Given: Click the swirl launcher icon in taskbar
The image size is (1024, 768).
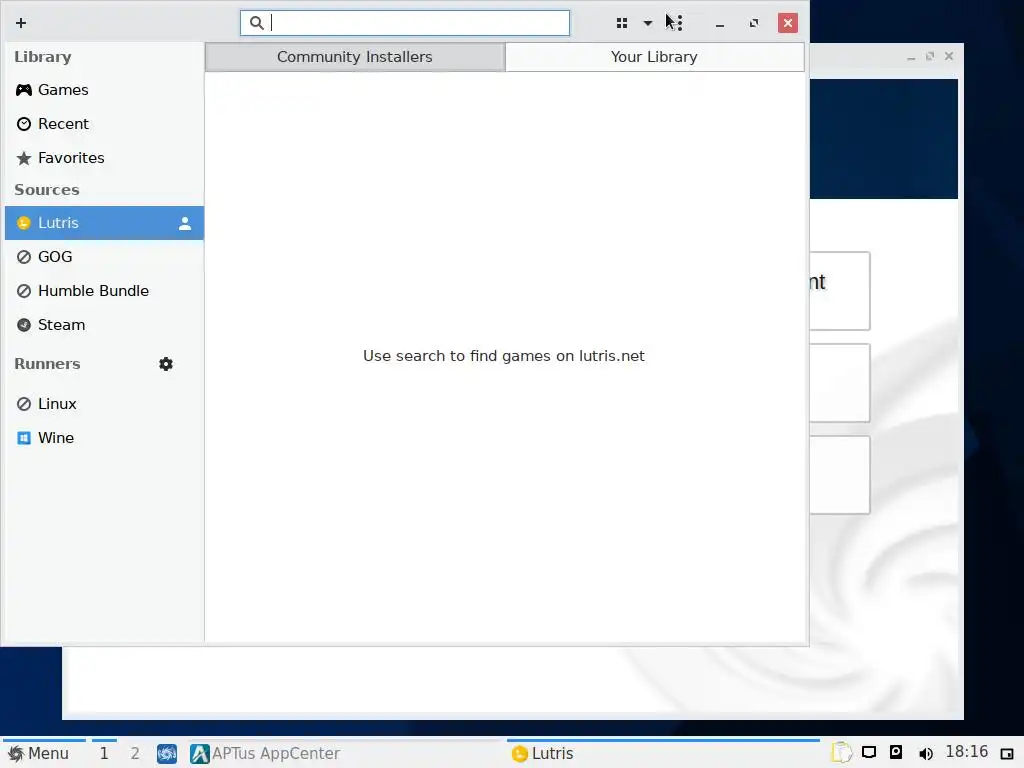Looking at the screenshot, I should pyautogui.click(x=167, y=754).
